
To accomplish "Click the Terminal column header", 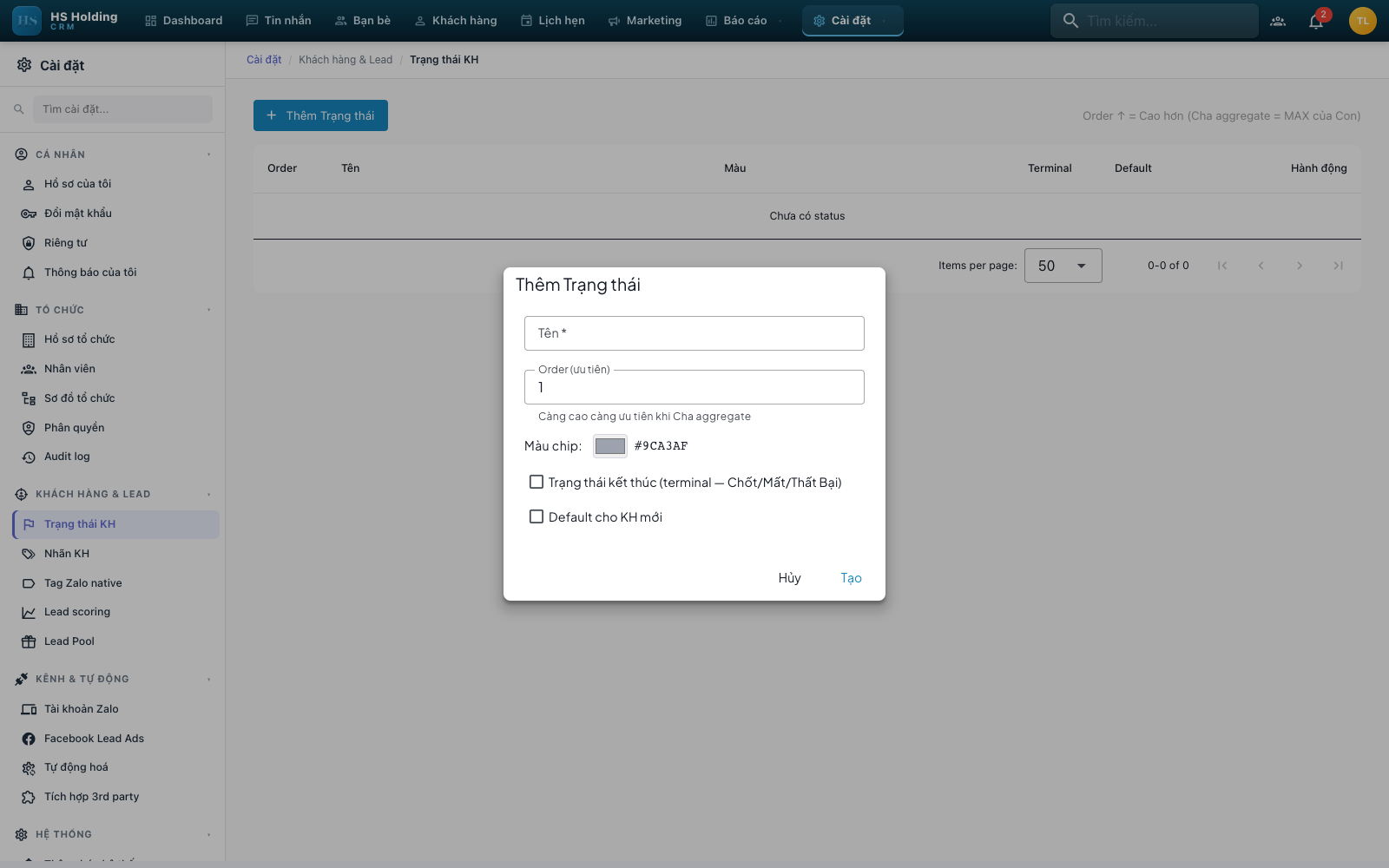I will [x=1050, y=168].
